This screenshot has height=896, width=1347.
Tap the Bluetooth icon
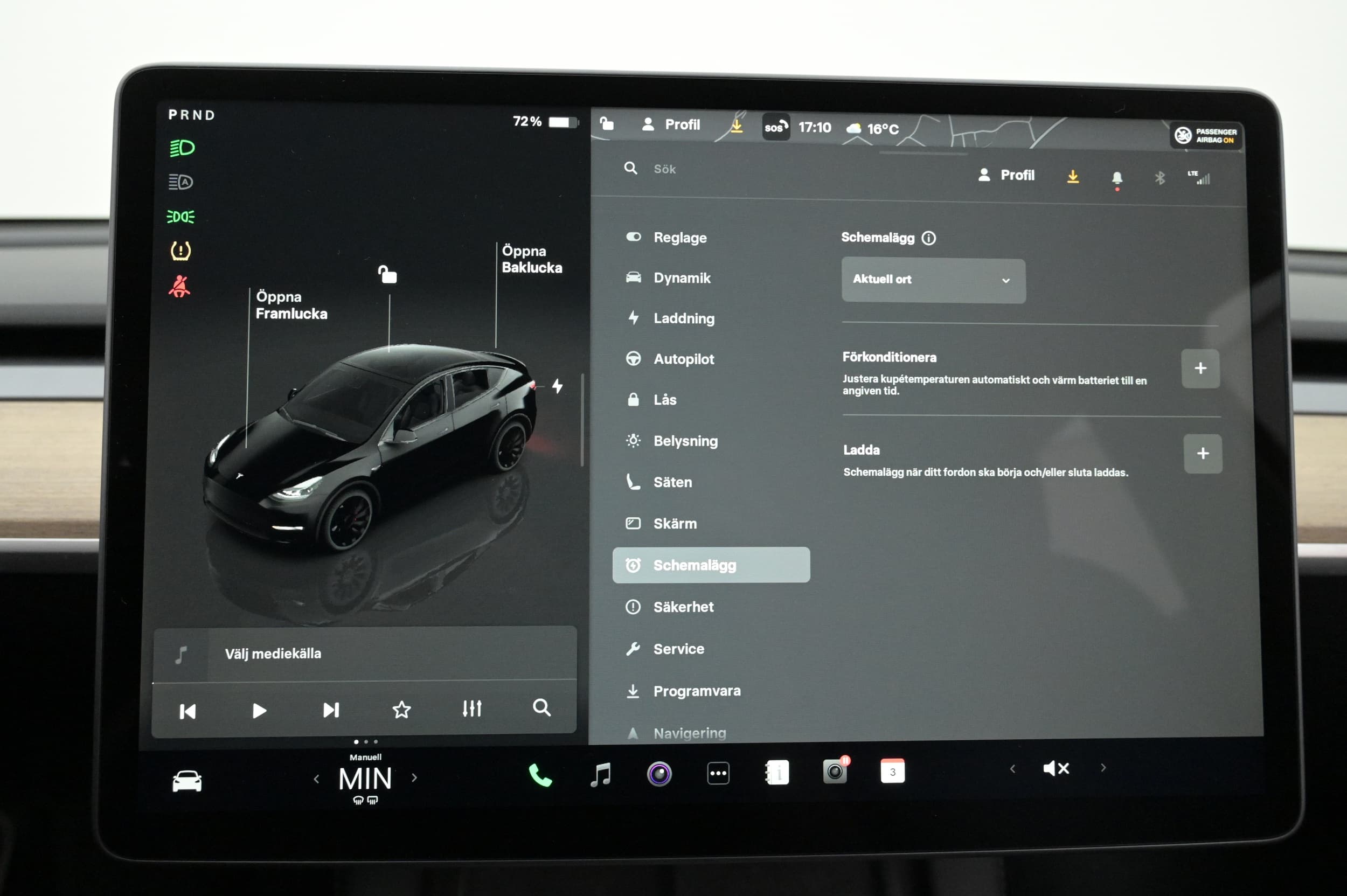click(x=1159, y=178)
